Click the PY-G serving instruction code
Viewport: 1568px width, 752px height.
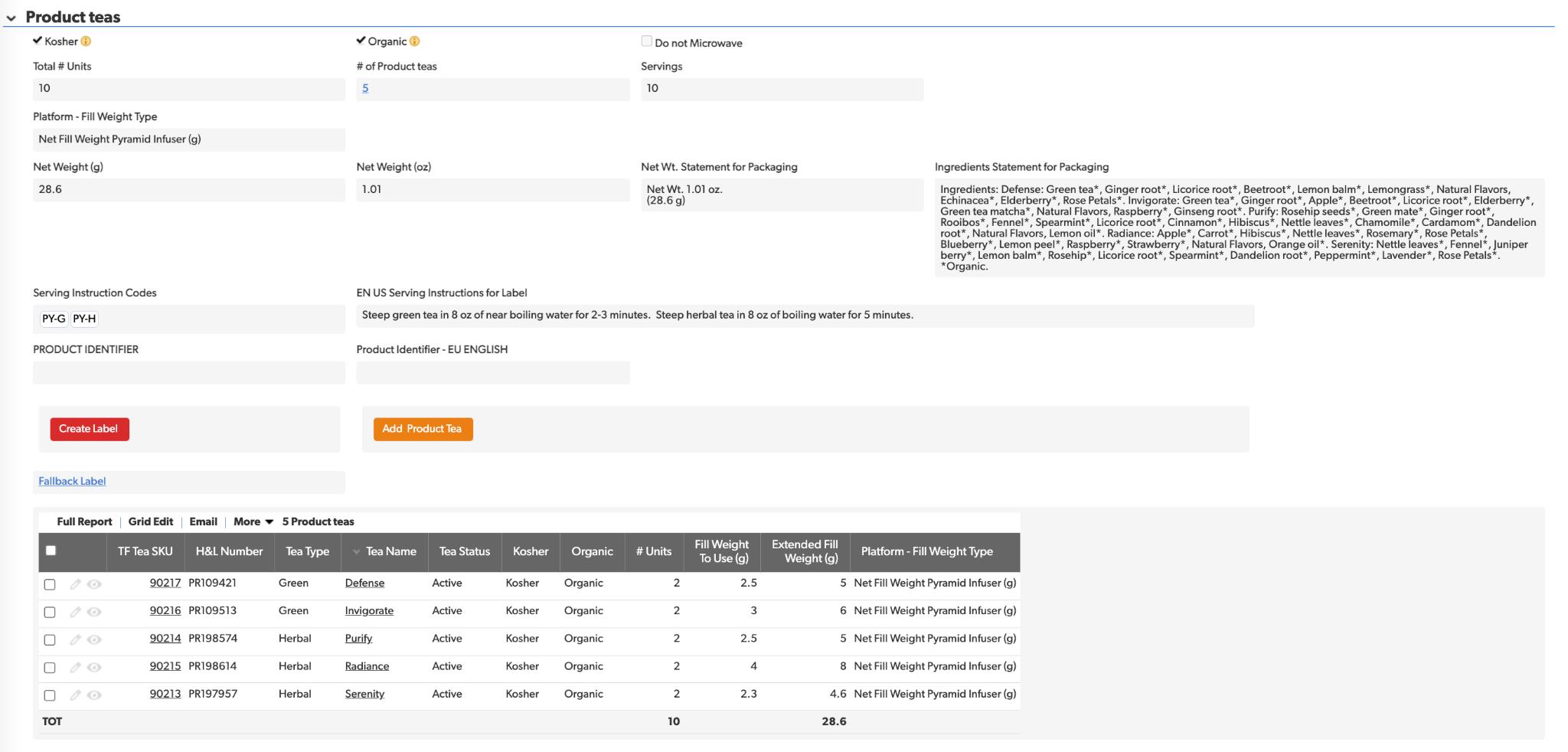pos(54,319)
